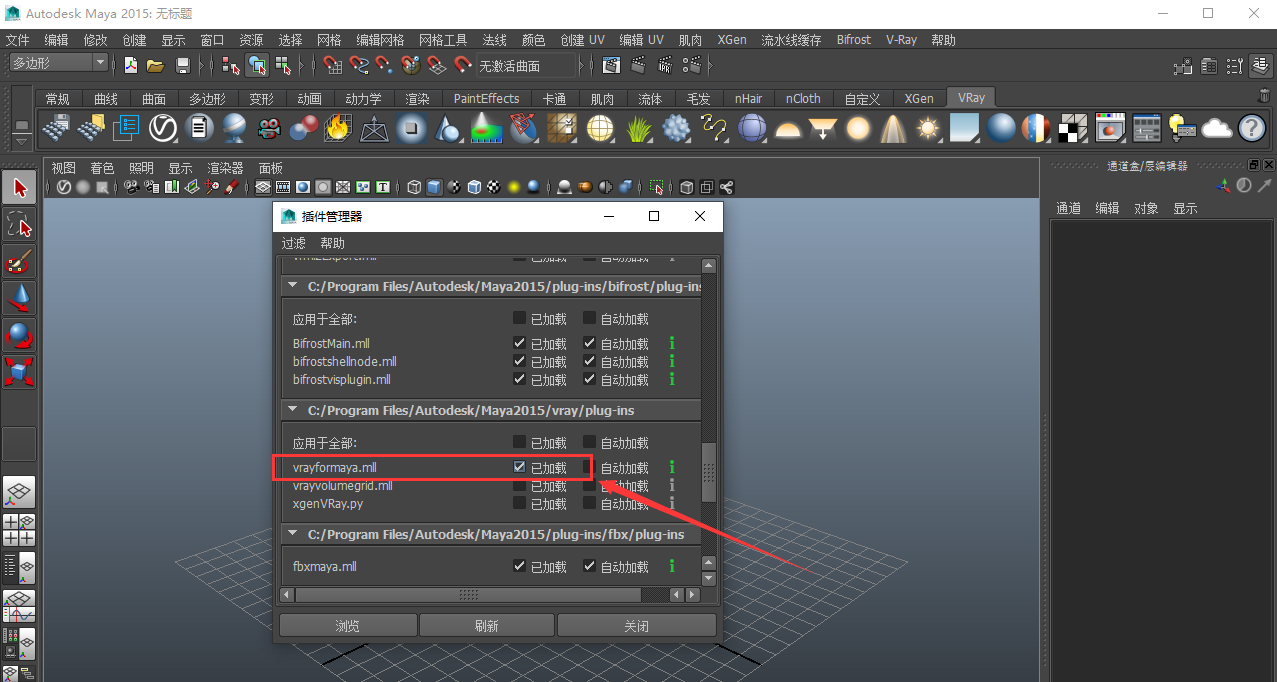1277x682 pixels.
Task: Open a scene with the folder icon
Action: point(155,65)
